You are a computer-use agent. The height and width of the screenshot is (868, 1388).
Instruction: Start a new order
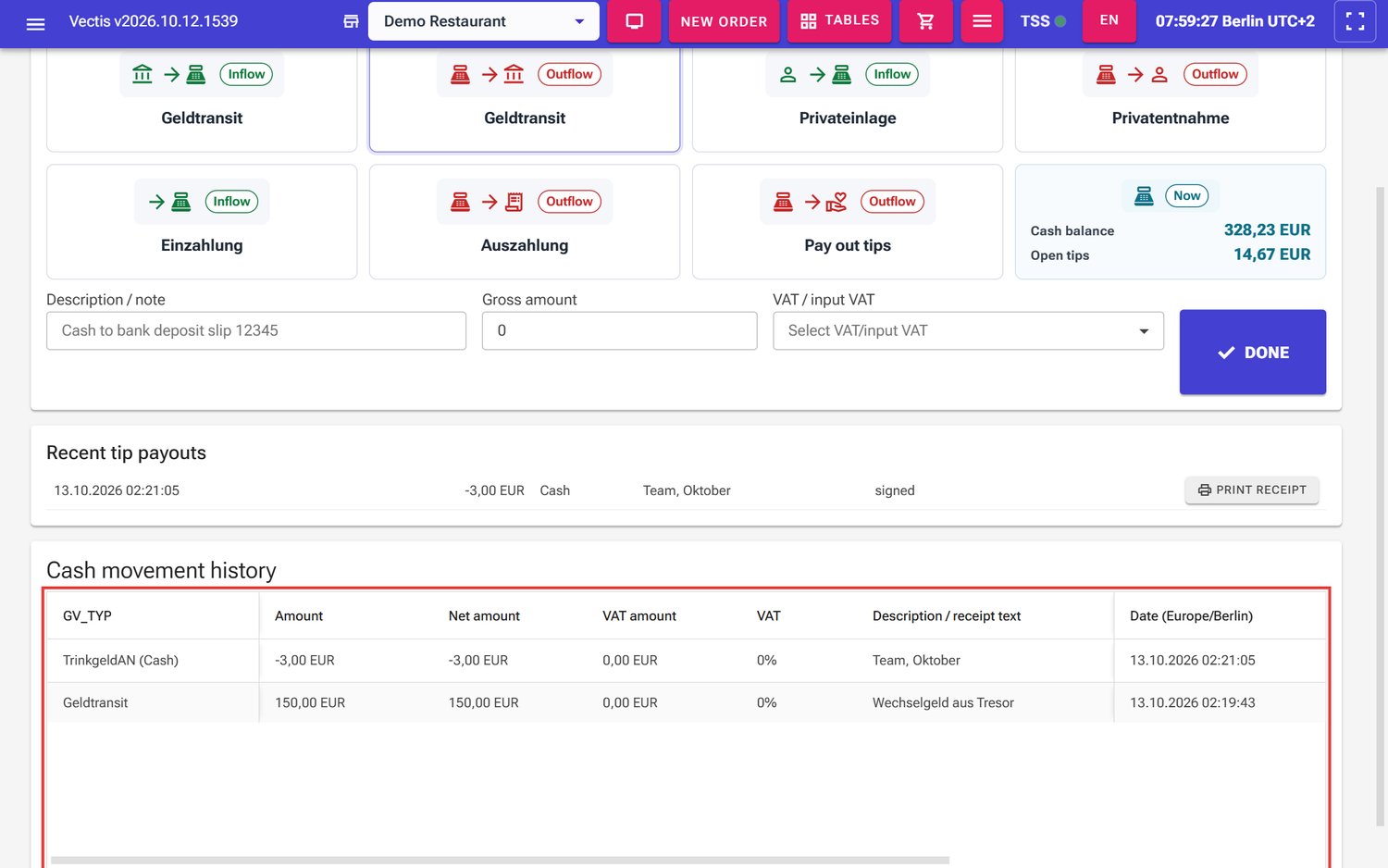724,21
